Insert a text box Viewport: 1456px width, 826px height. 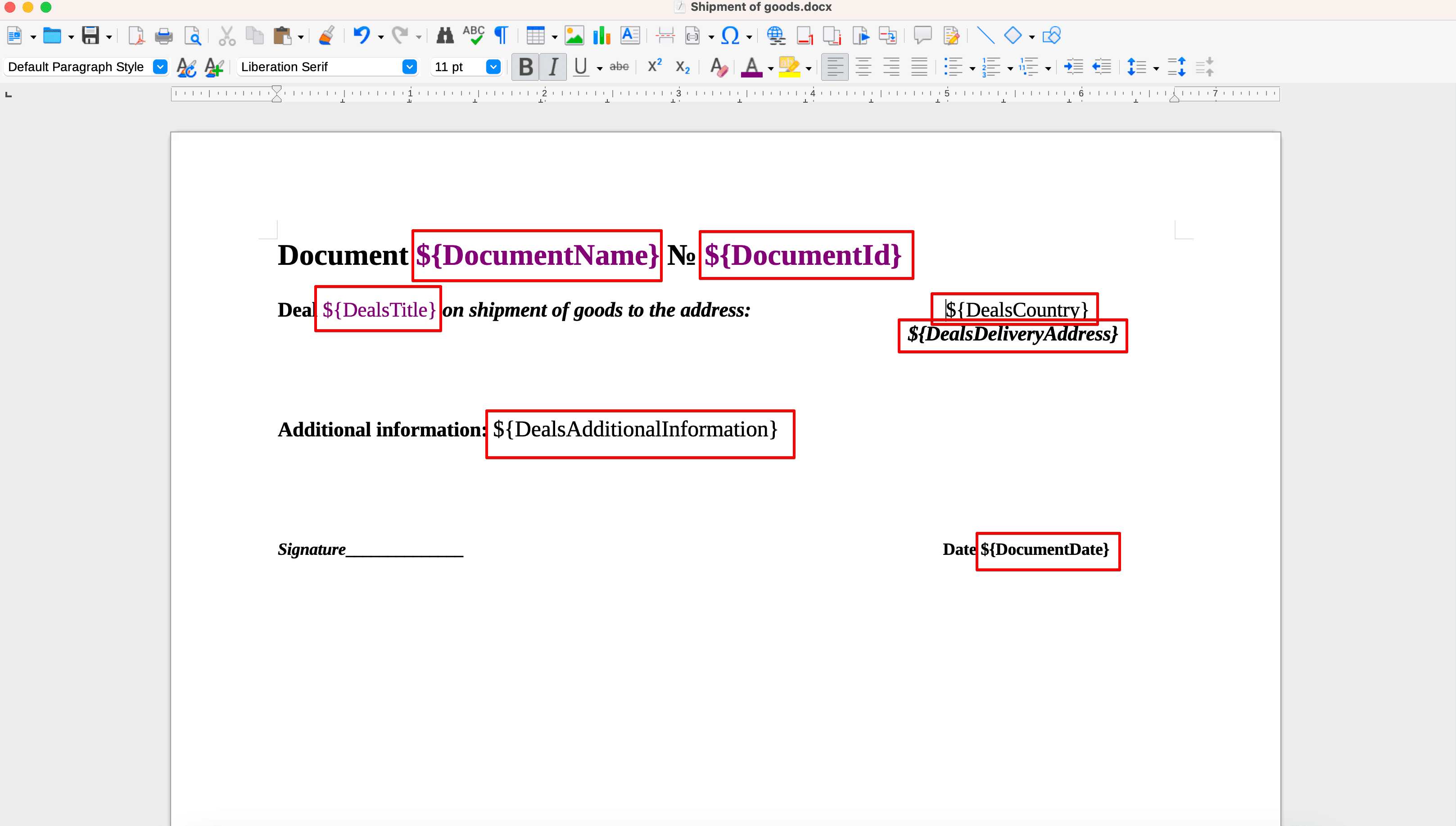coord(630,35)
